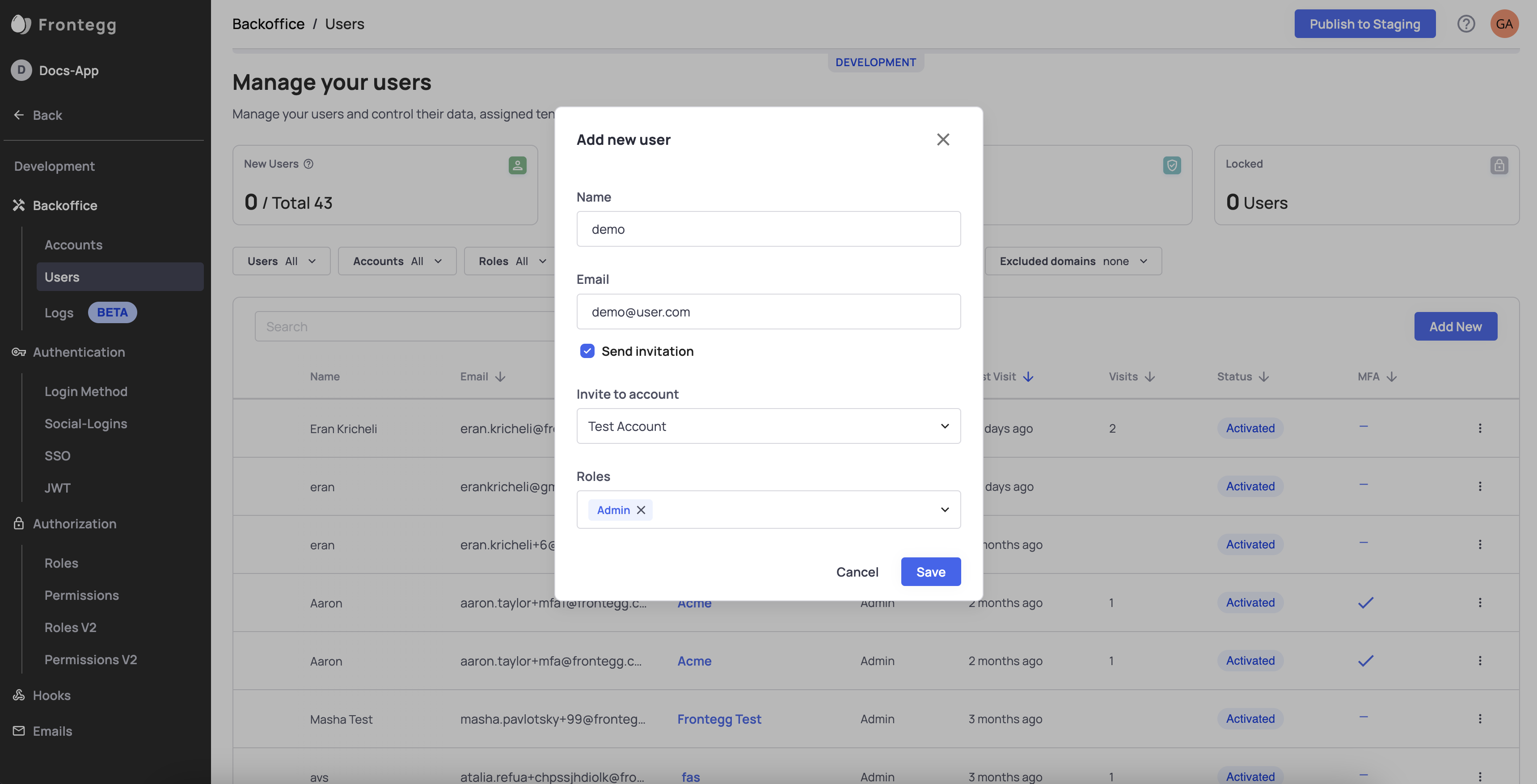This screenshot has height=784, width=1537.
Task: Go to Accounts in the sidebar
Action: click(x=73, y=245)
